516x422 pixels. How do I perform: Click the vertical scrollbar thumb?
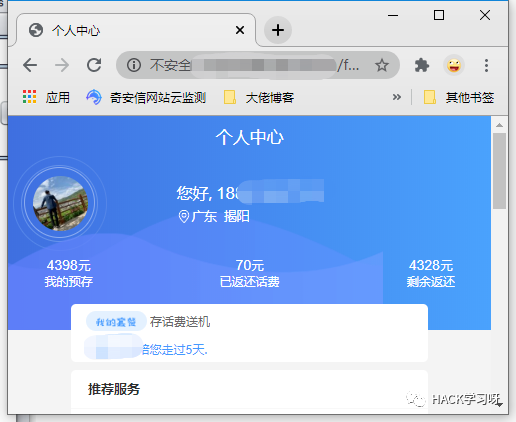pyautogui.click(x=499, y=171)
